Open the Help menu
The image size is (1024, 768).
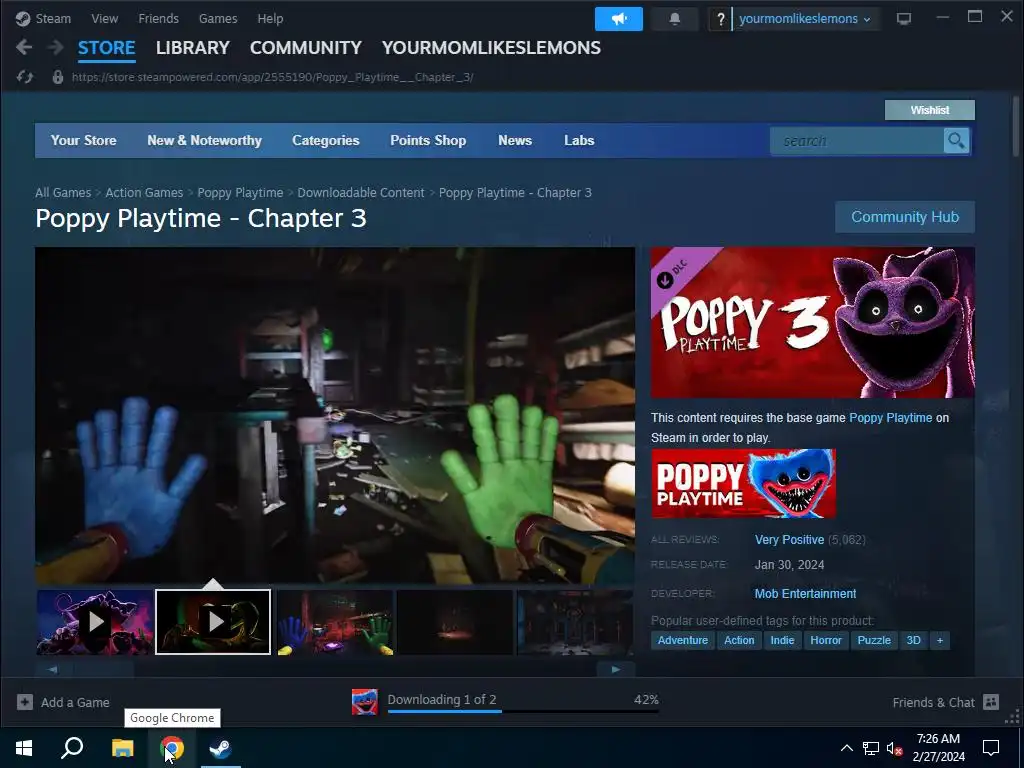tap(270, 18)
